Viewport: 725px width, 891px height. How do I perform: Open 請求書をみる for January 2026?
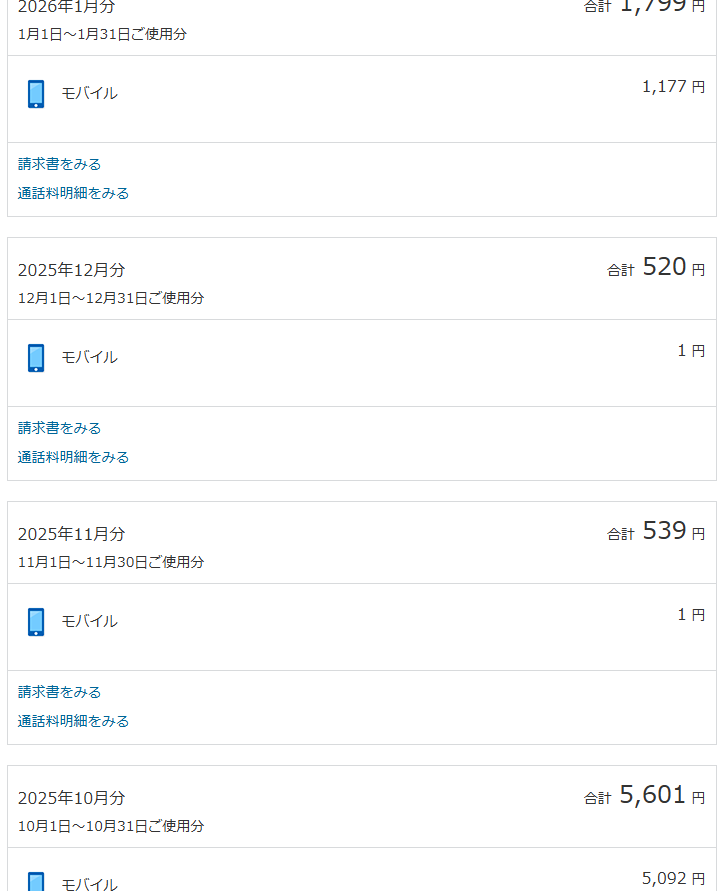60,164
